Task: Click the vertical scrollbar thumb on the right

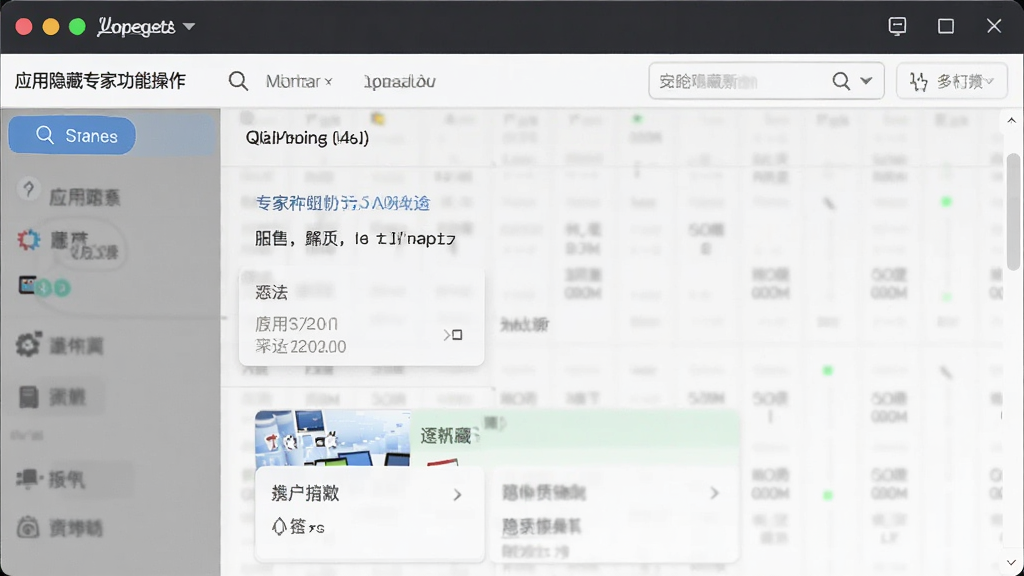Action: click(1012, 211)
